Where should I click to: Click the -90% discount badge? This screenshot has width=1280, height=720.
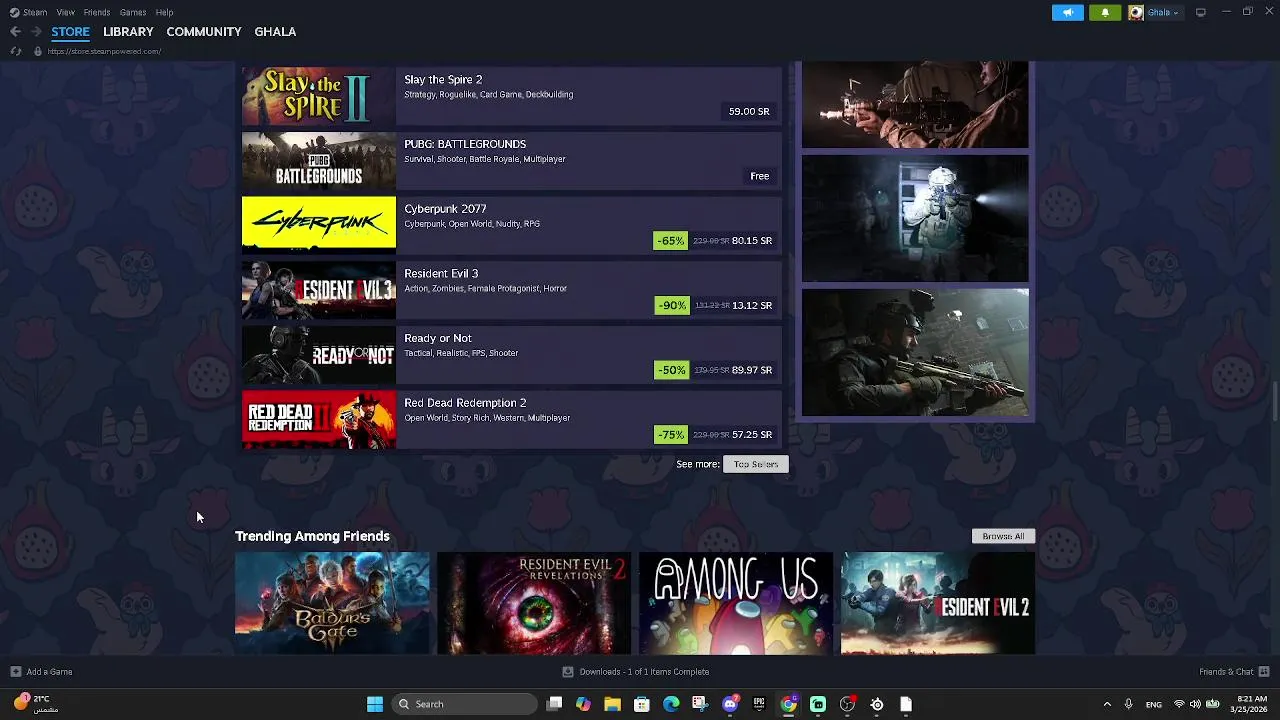tap(671, 305)
